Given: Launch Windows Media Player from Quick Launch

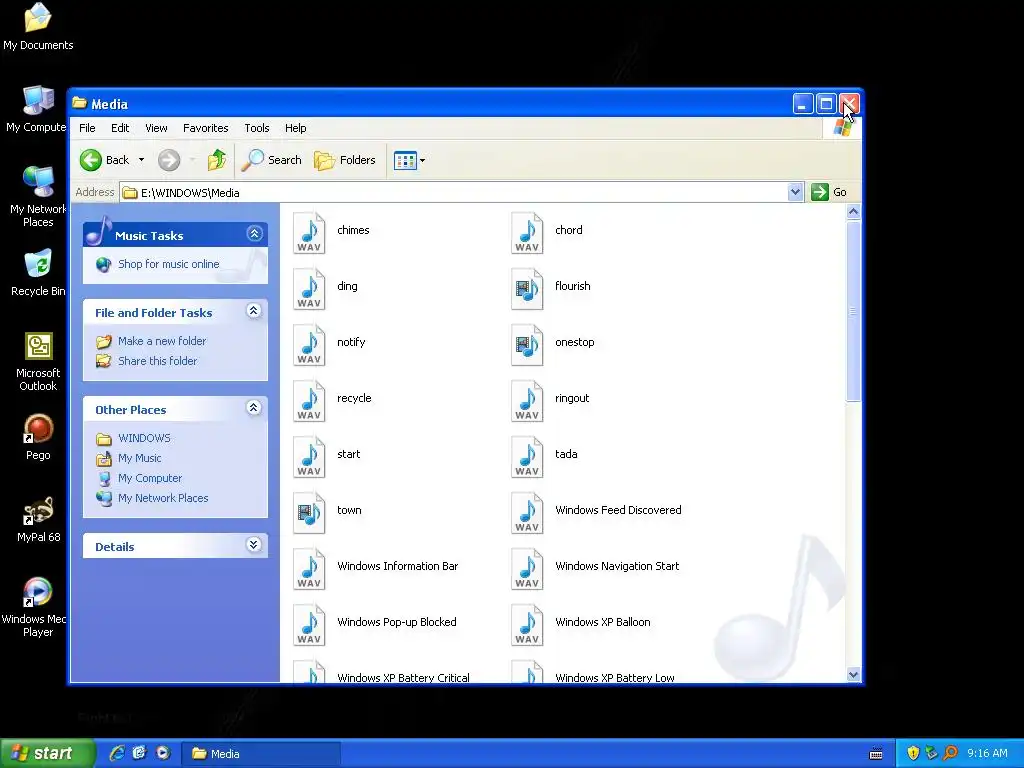Looking at the screenshot, I should click(163, 753).
